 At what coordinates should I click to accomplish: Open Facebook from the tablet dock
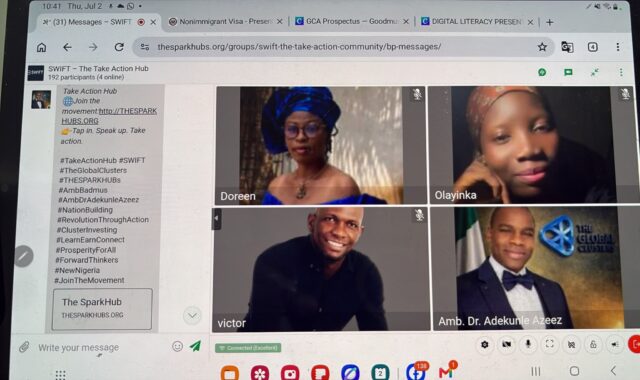415,372
